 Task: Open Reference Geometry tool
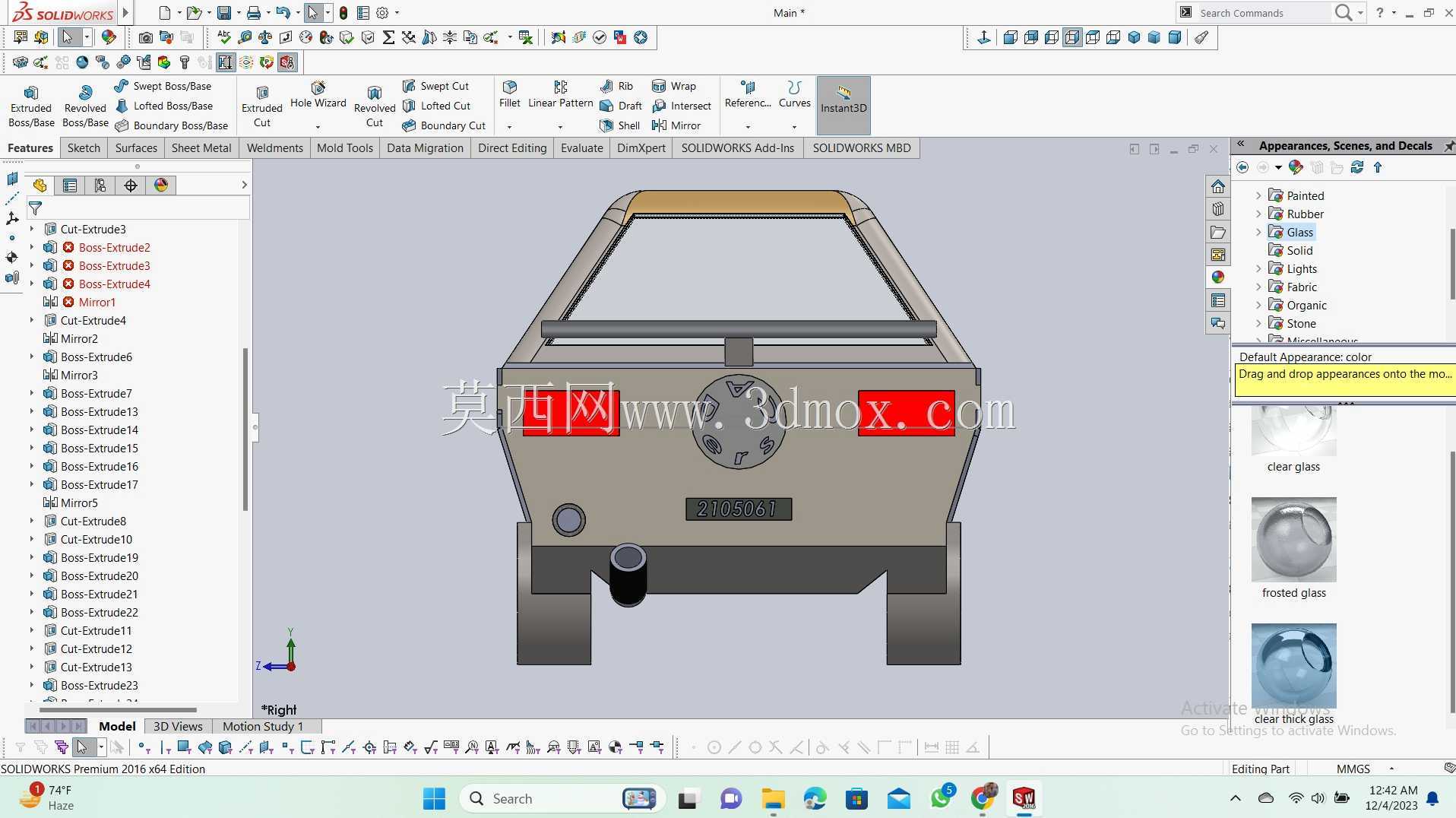coord(748,95)
